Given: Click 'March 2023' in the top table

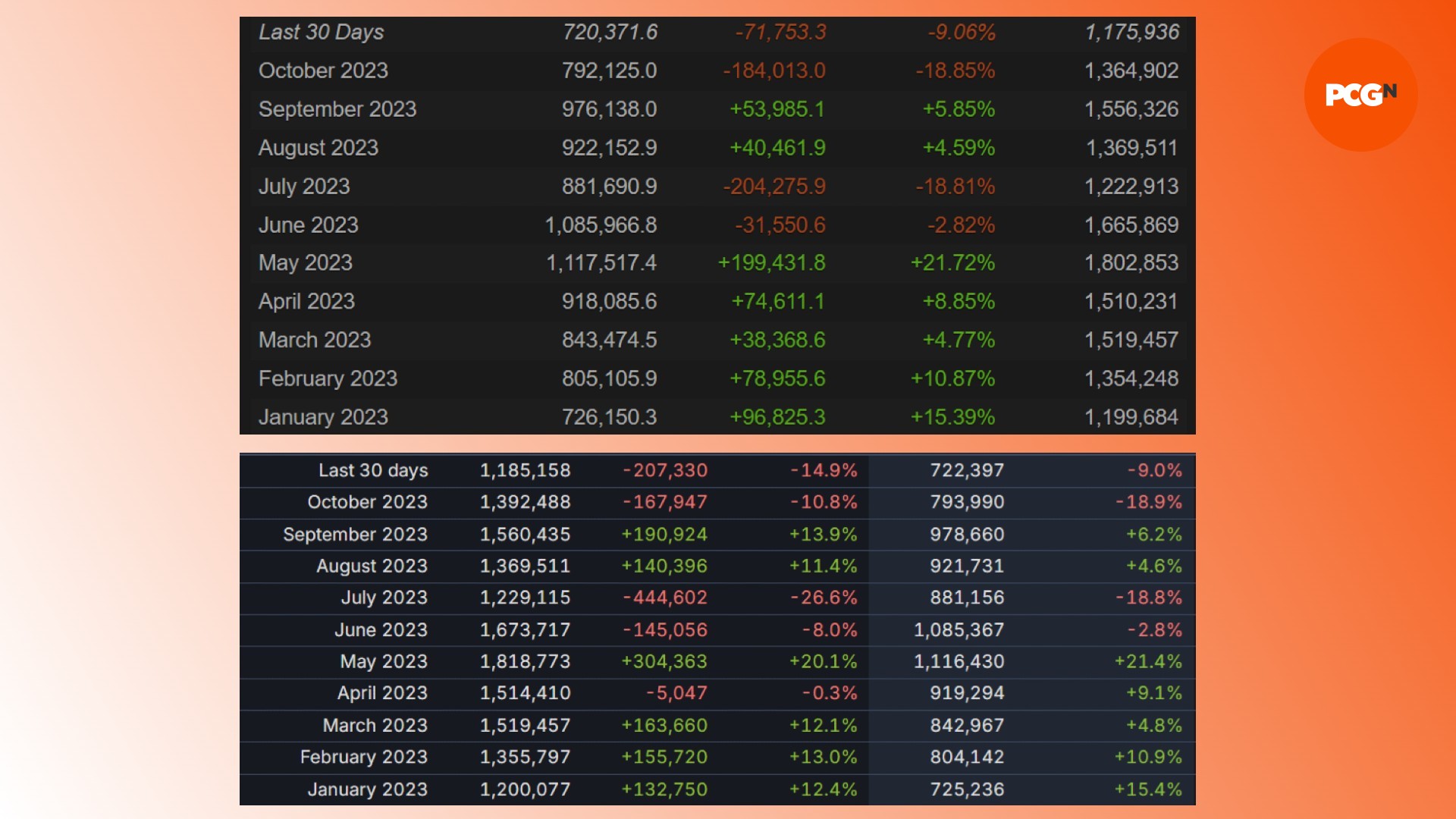Looking at the screenshot, I should tap(315, 340).
